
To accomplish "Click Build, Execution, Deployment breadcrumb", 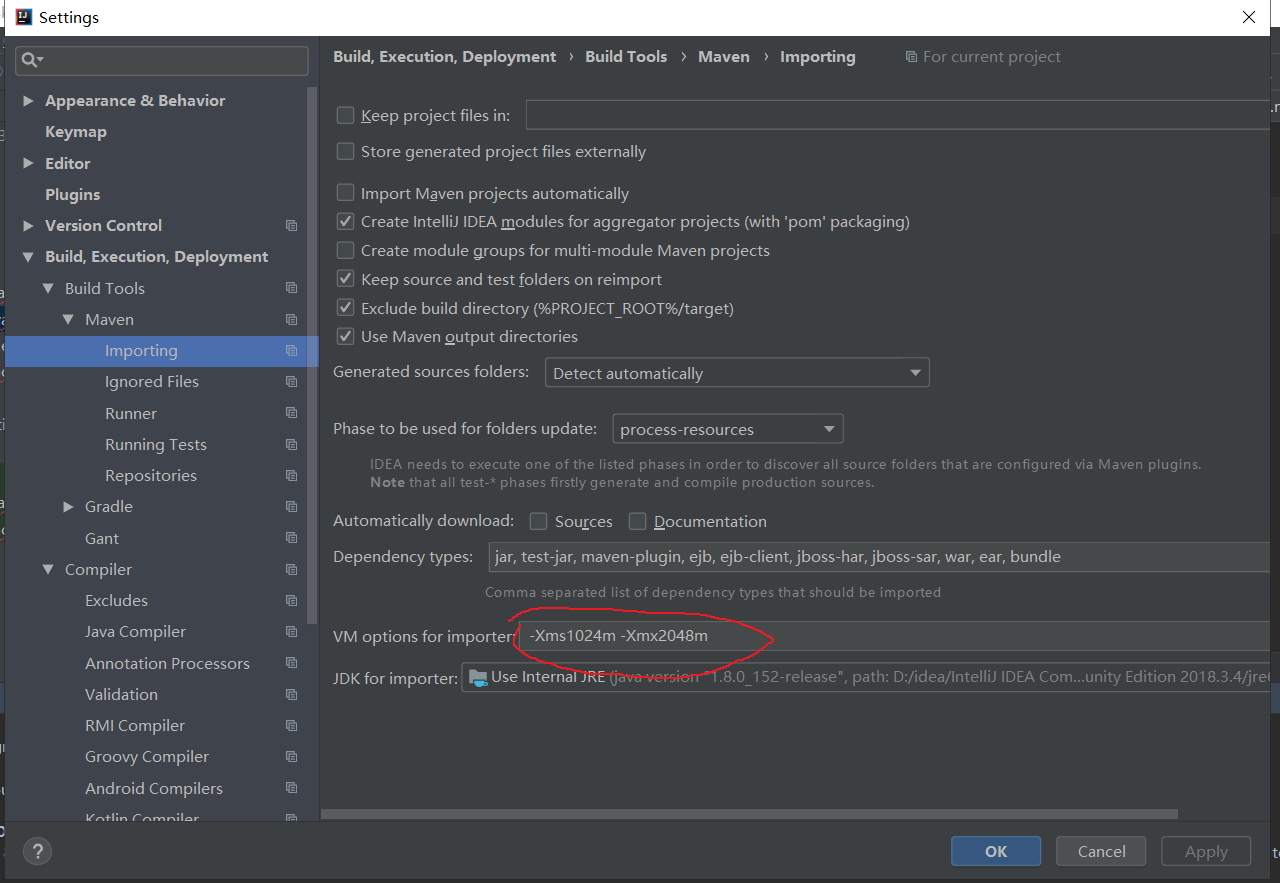I will coord(445,57).
